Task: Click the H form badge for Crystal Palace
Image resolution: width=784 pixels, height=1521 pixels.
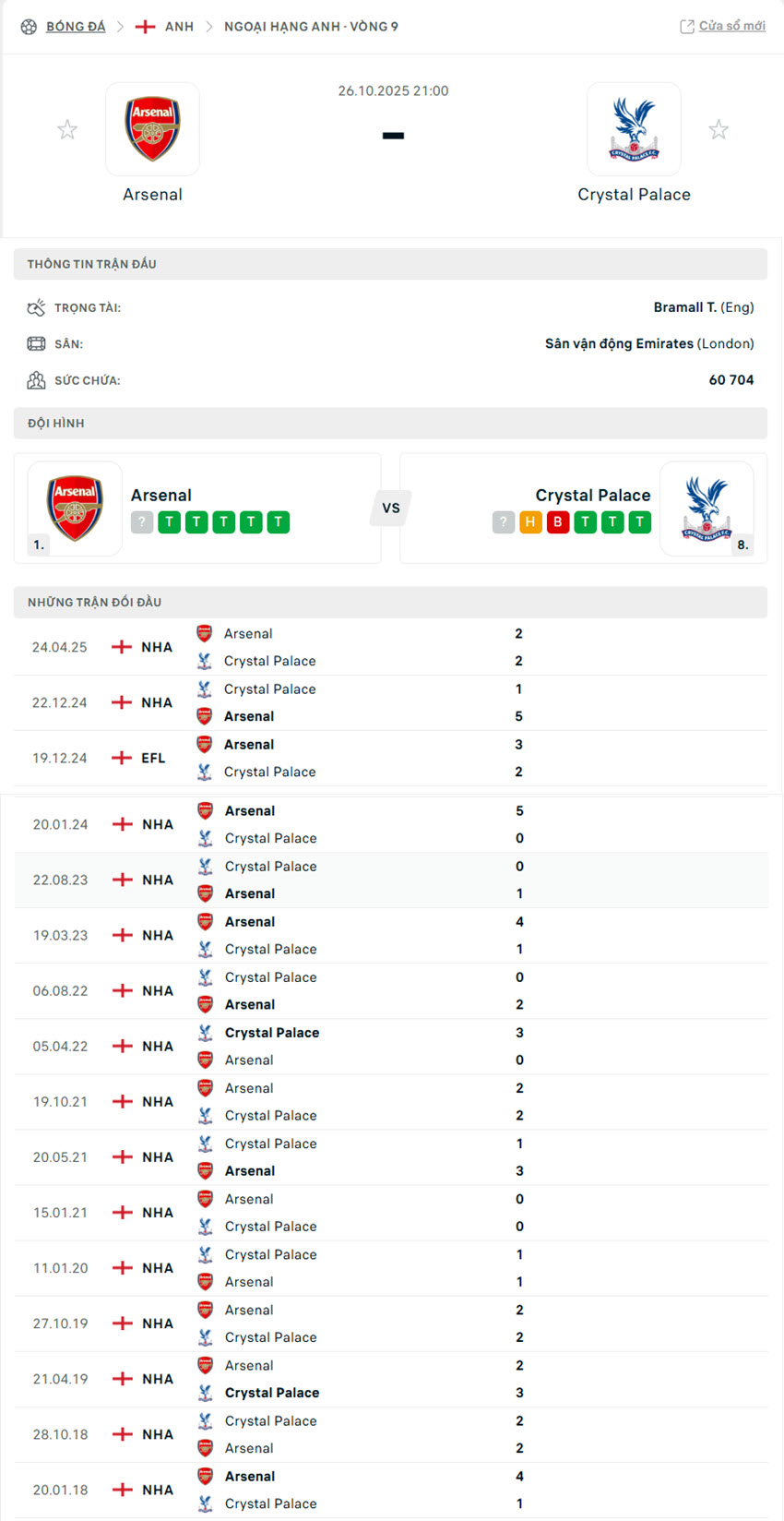Action: [x=529, y=521]
